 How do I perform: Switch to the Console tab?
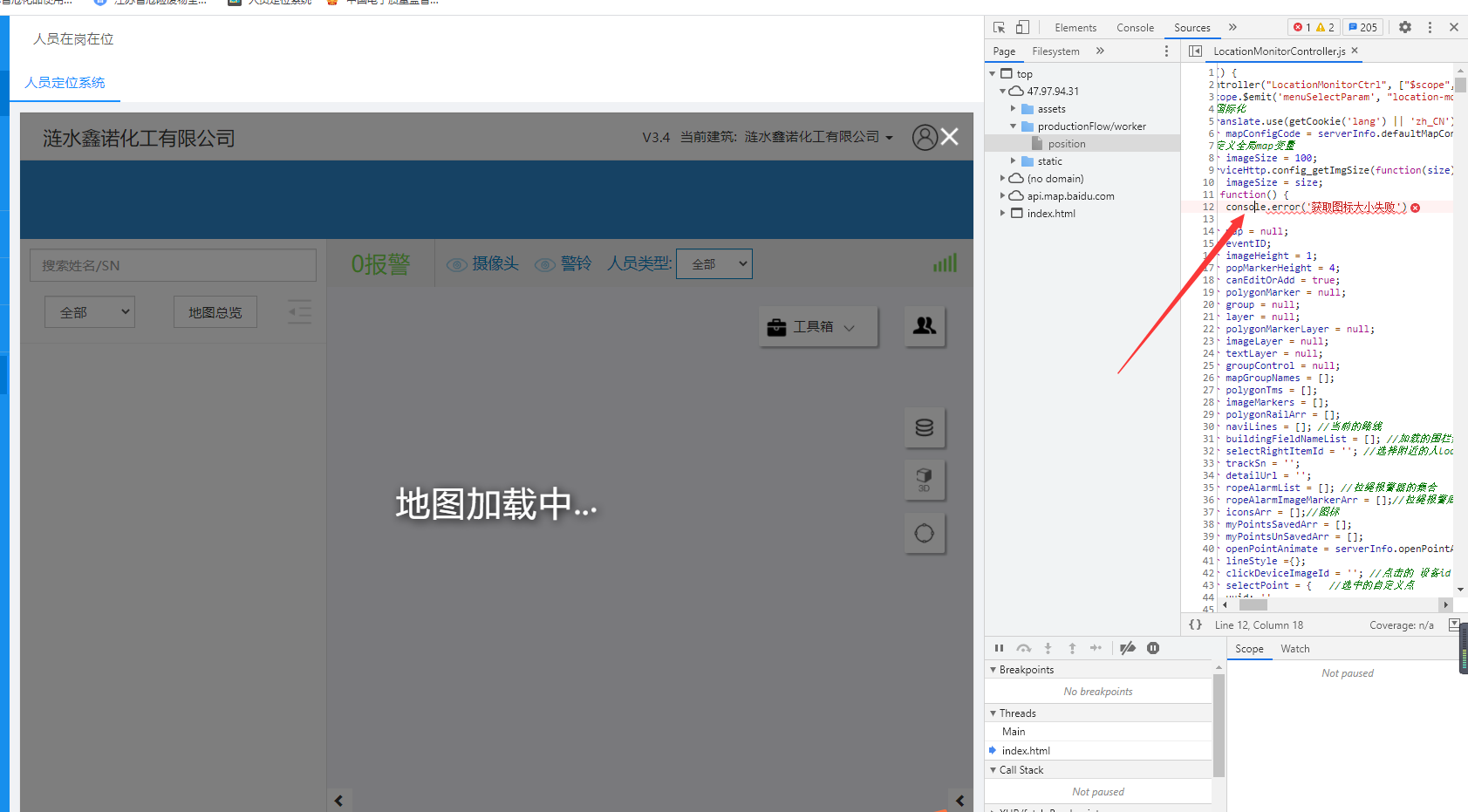pos(1135,28)
